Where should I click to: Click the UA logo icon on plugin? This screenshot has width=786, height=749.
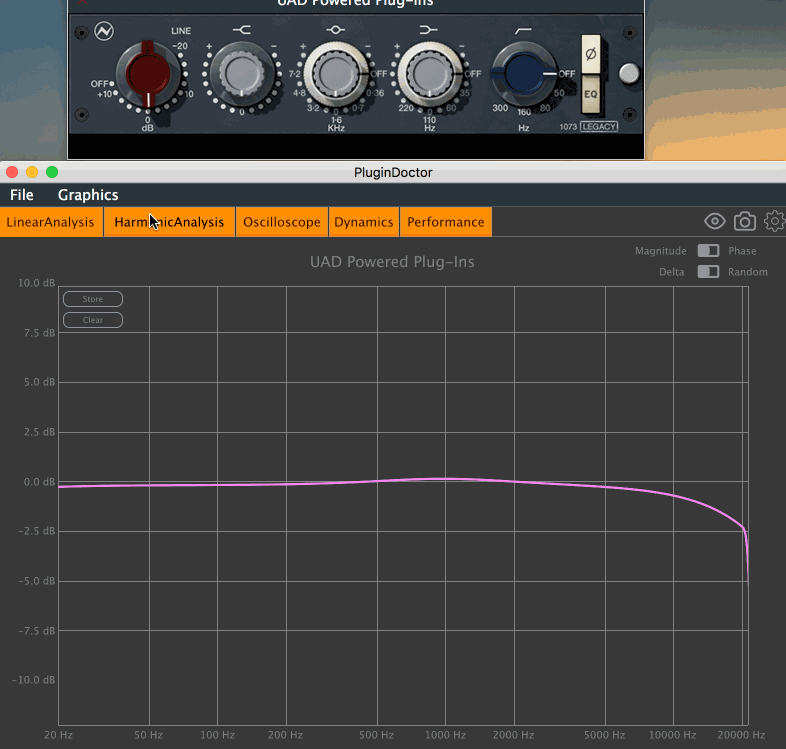click(x=104, y=31)
